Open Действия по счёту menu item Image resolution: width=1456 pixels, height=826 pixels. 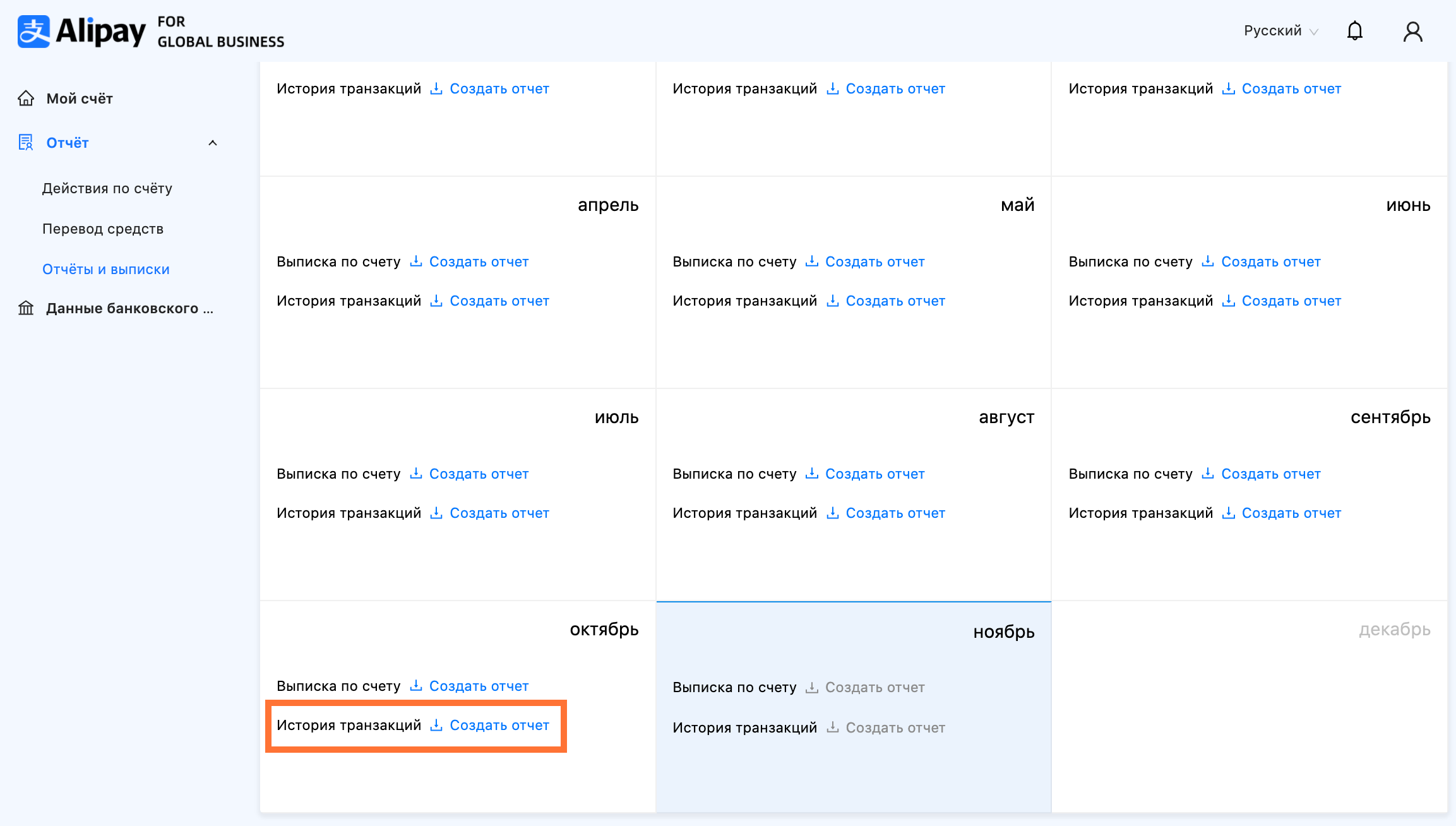pyautogui.click(x=107, y=188)
